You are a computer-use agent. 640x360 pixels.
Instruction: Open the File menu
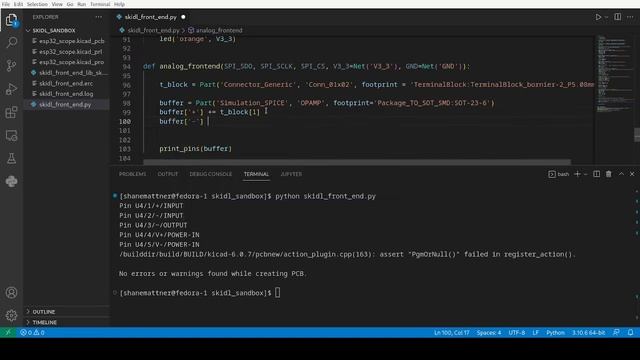tap(6, 4)
